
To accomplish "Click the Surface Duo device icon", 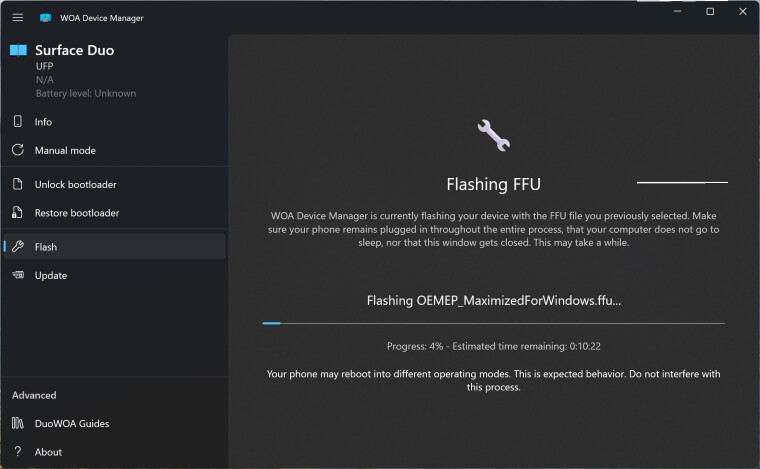I will pos(18,50).
